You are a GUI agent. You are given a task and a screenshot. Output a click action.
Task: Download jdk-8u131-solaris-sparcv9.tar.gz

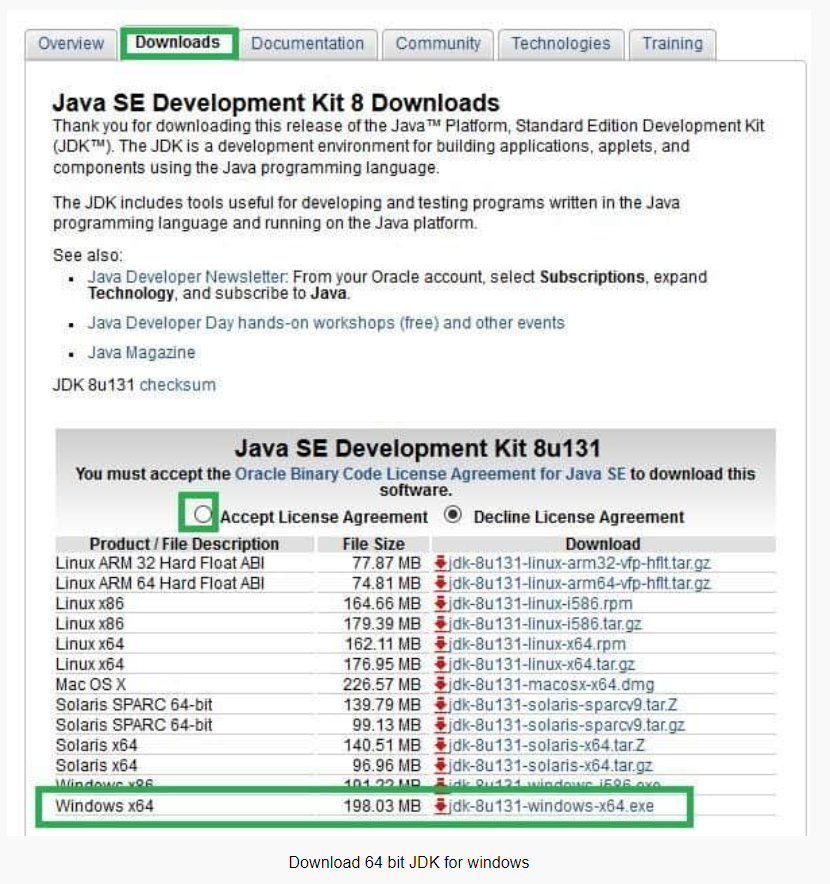point(566,726)
